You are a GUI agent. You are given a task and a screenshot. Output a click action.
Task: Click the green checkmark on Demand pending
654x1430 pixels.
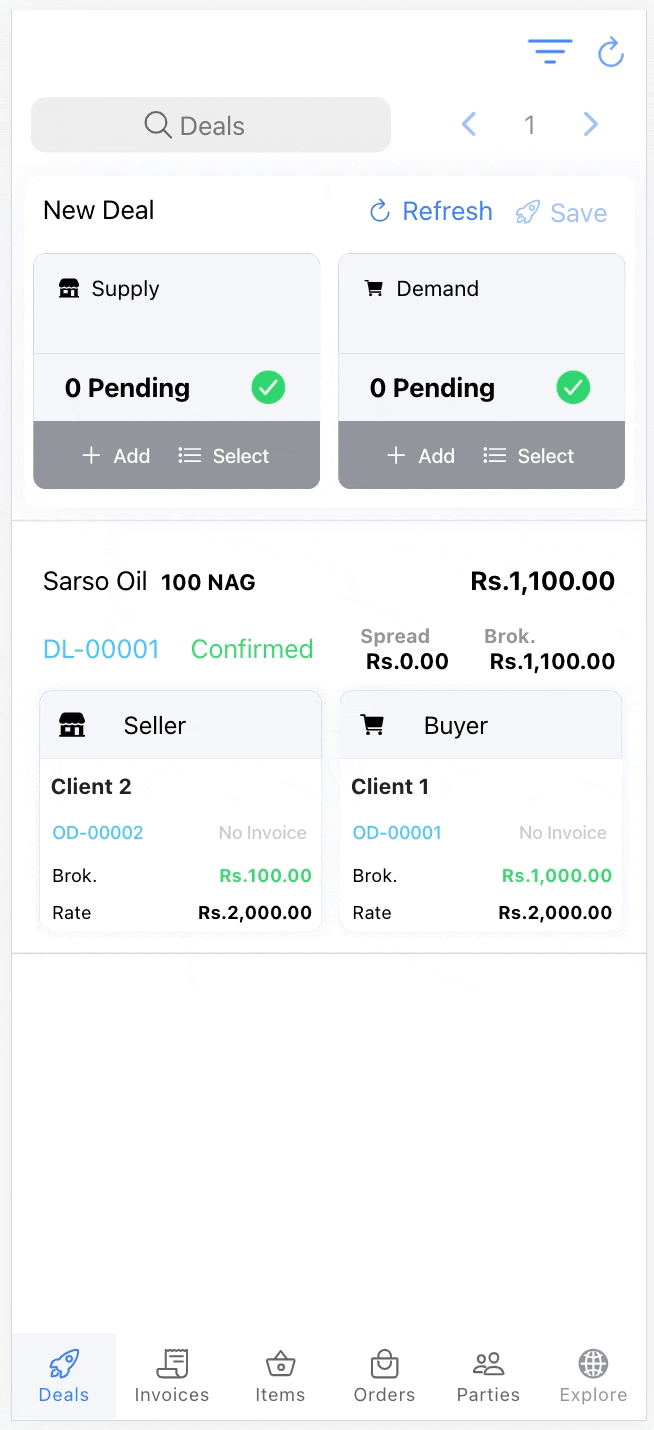(x=573, y=387)
